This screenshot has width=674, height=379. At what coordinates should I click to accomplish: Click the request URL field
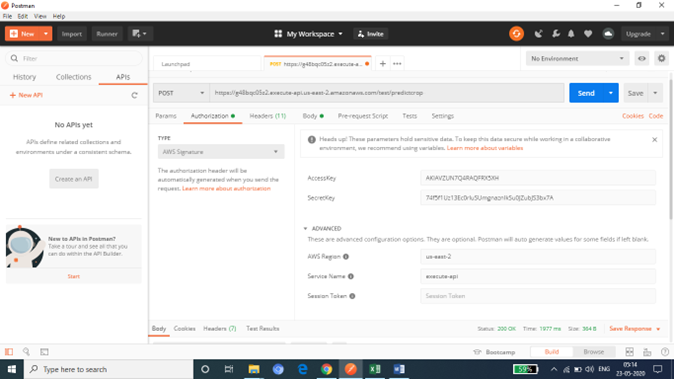coord(386,93)
